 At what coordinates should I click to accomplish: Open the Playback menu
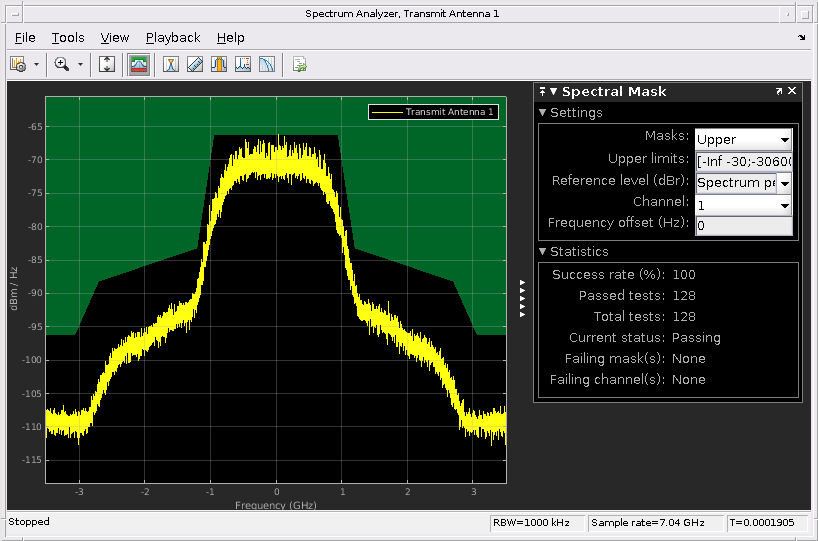(173, 37)
